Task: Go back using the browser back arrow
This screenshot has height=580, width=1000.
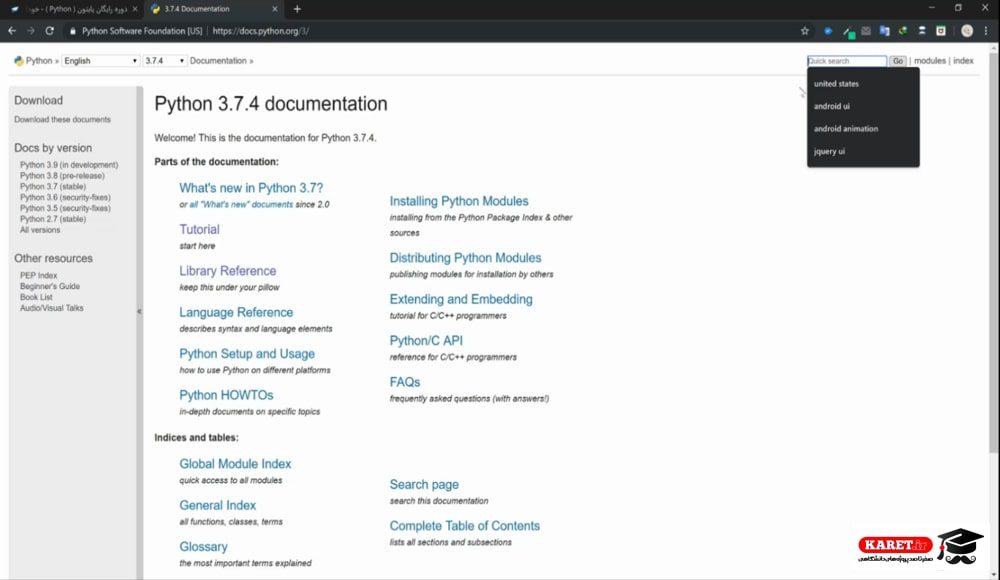Action: click(12, 31)
